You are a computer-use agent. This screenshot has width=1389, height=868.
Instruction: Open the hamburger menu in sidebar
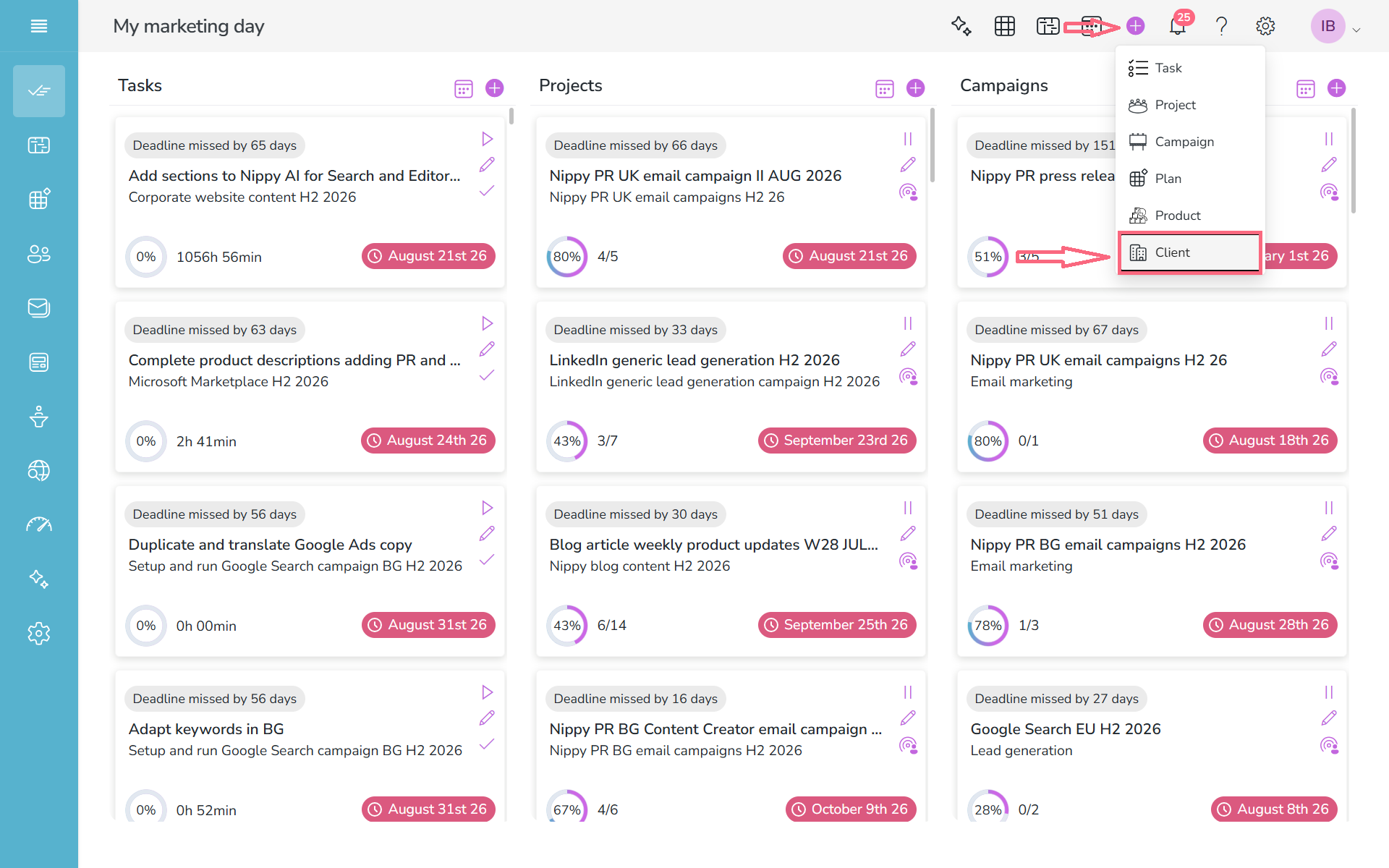39,26
